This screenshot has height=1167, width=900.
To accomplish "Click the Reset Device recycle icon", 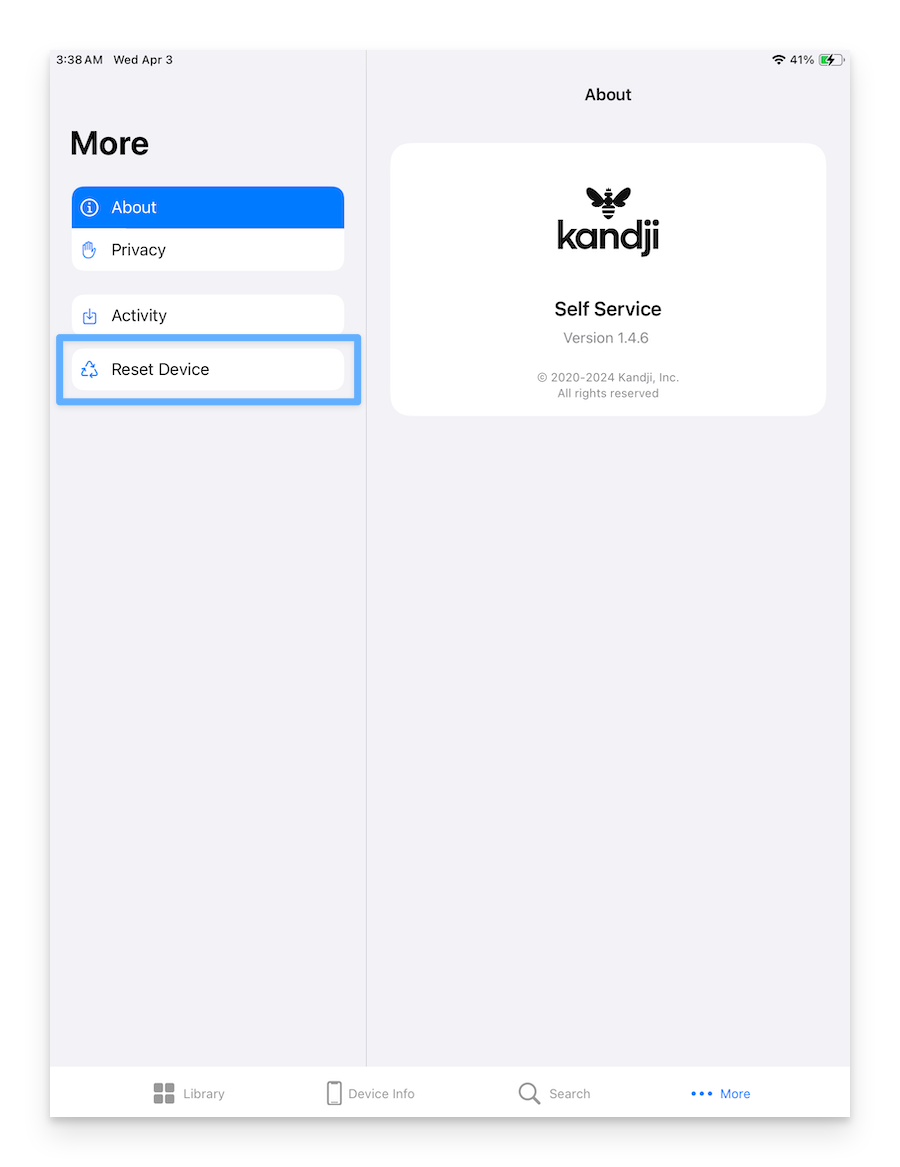I will tap(89, 369).
